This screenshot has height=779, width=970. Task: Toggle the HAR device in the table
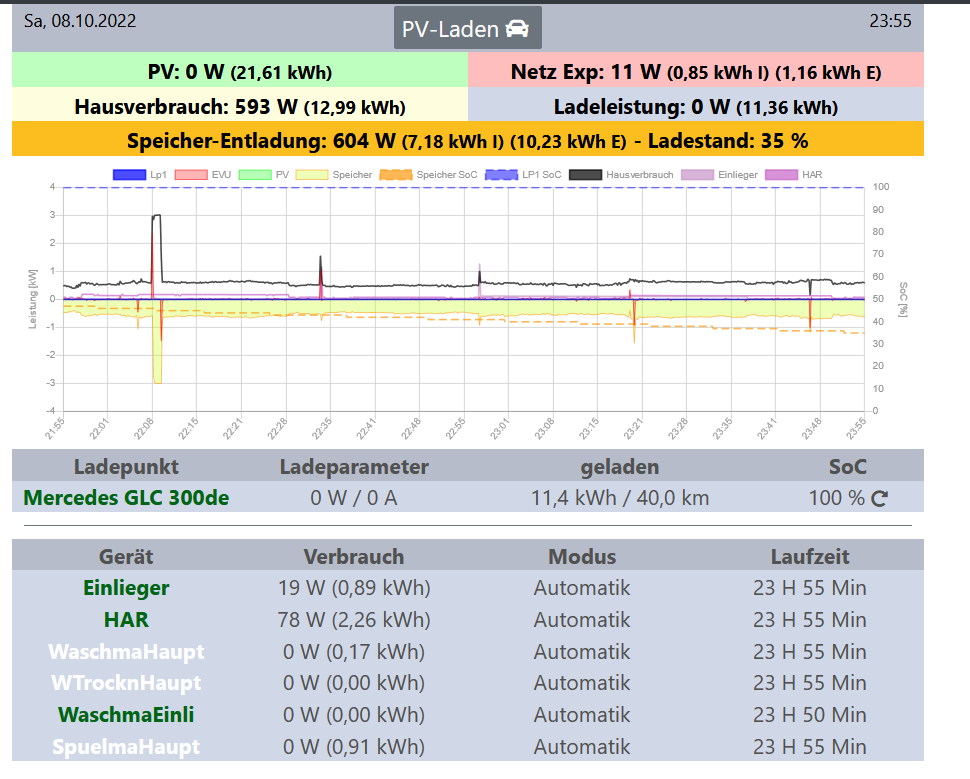(x=126, y=620)
